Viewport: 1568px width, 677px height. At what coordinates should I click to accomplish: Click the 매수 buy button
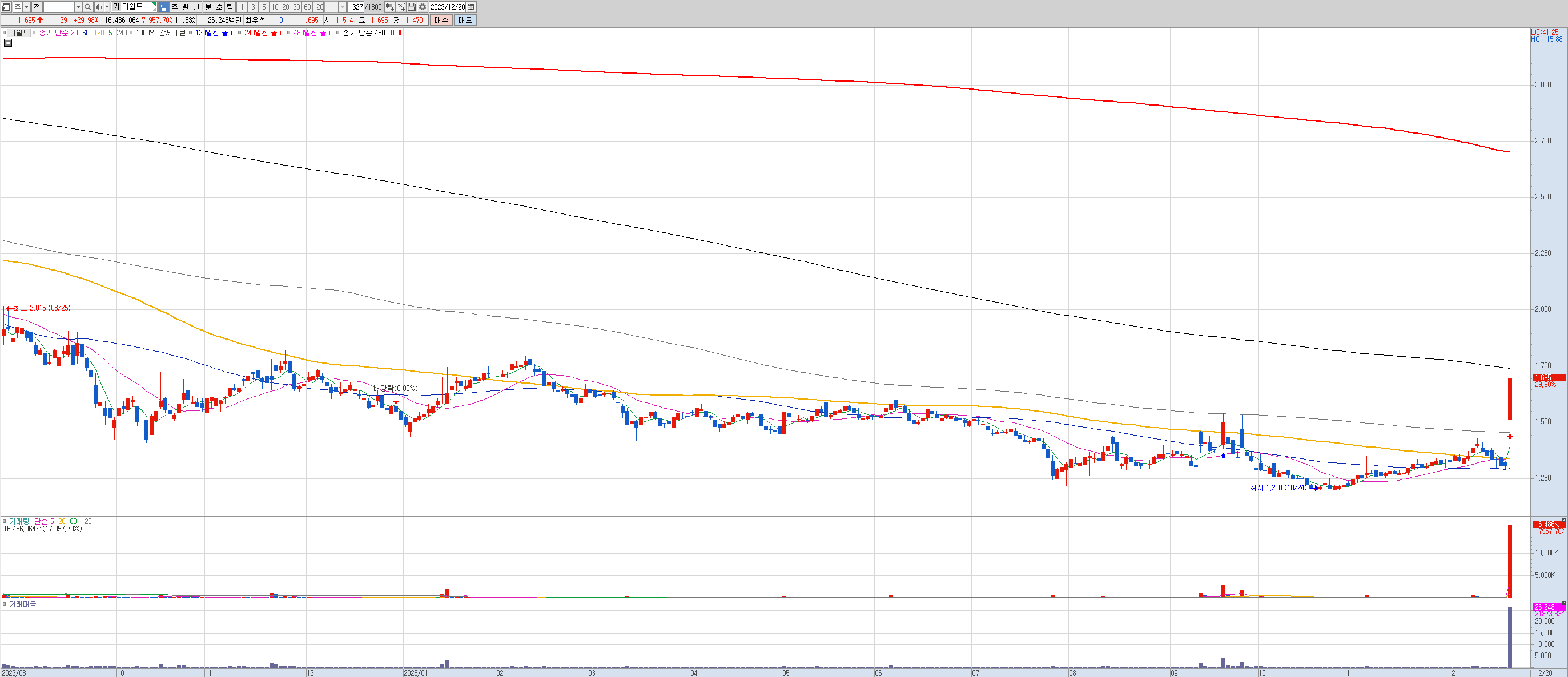441,20
